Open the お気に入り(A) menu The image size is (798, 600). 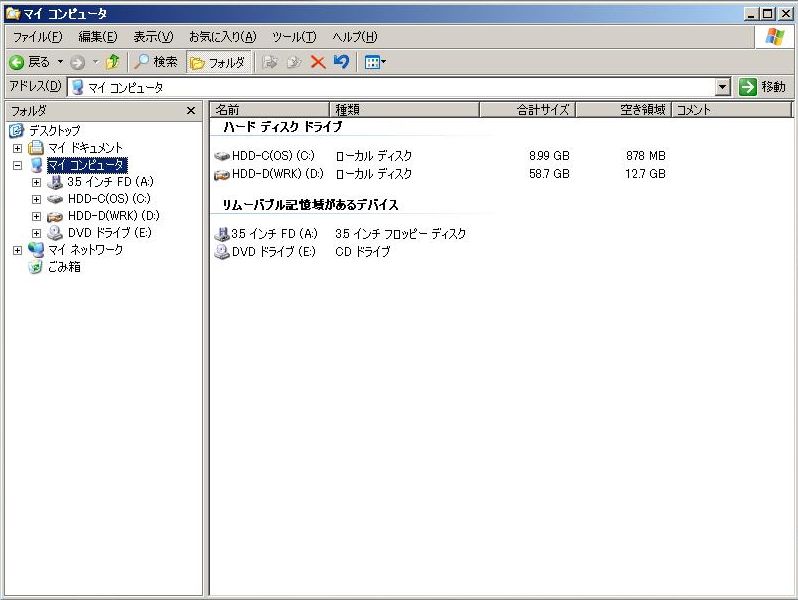click(x=223, y=37)
